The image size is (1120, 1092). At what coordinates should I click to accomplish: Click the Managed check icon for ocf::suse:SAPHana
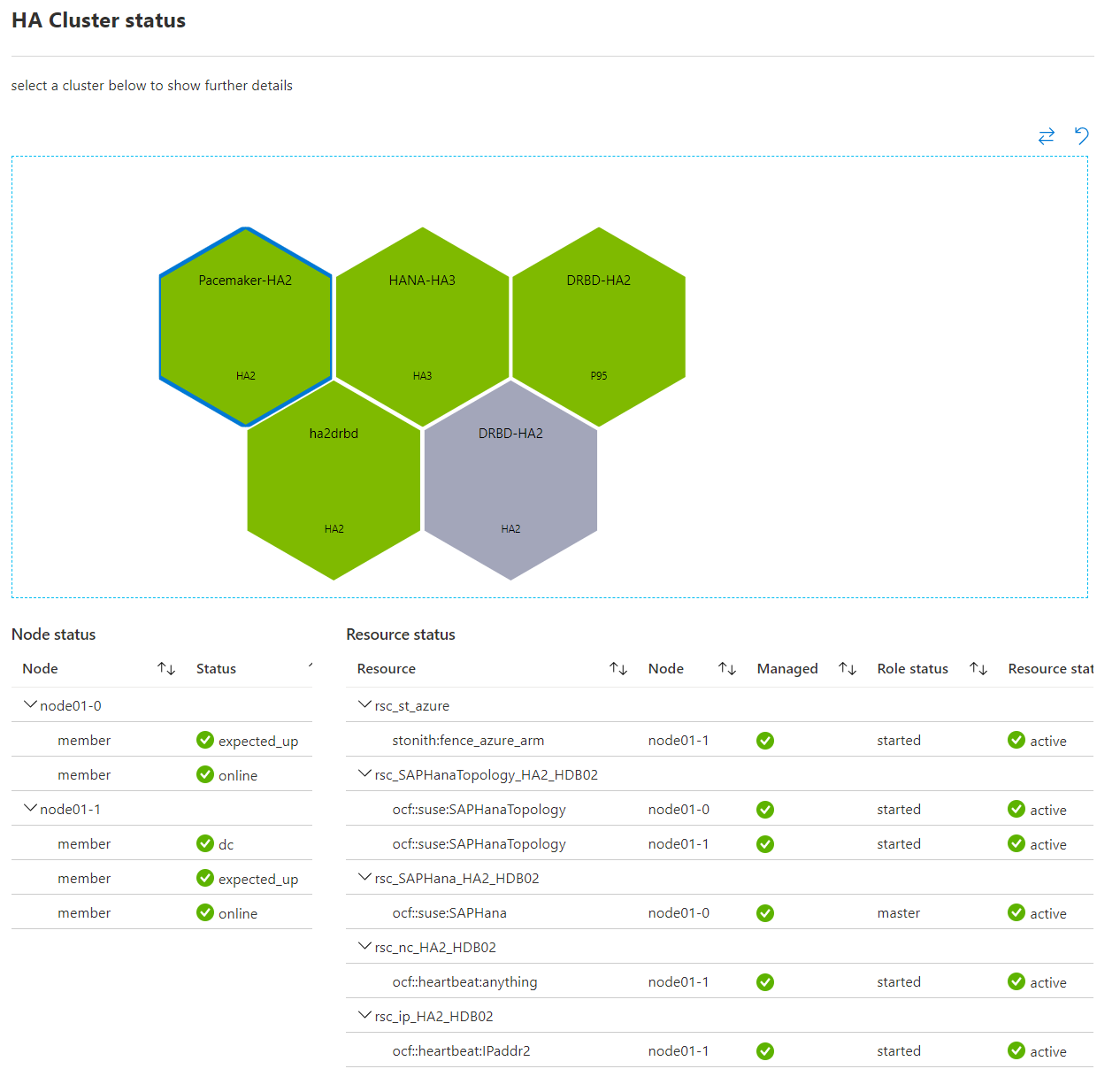(x=765, y=913)
